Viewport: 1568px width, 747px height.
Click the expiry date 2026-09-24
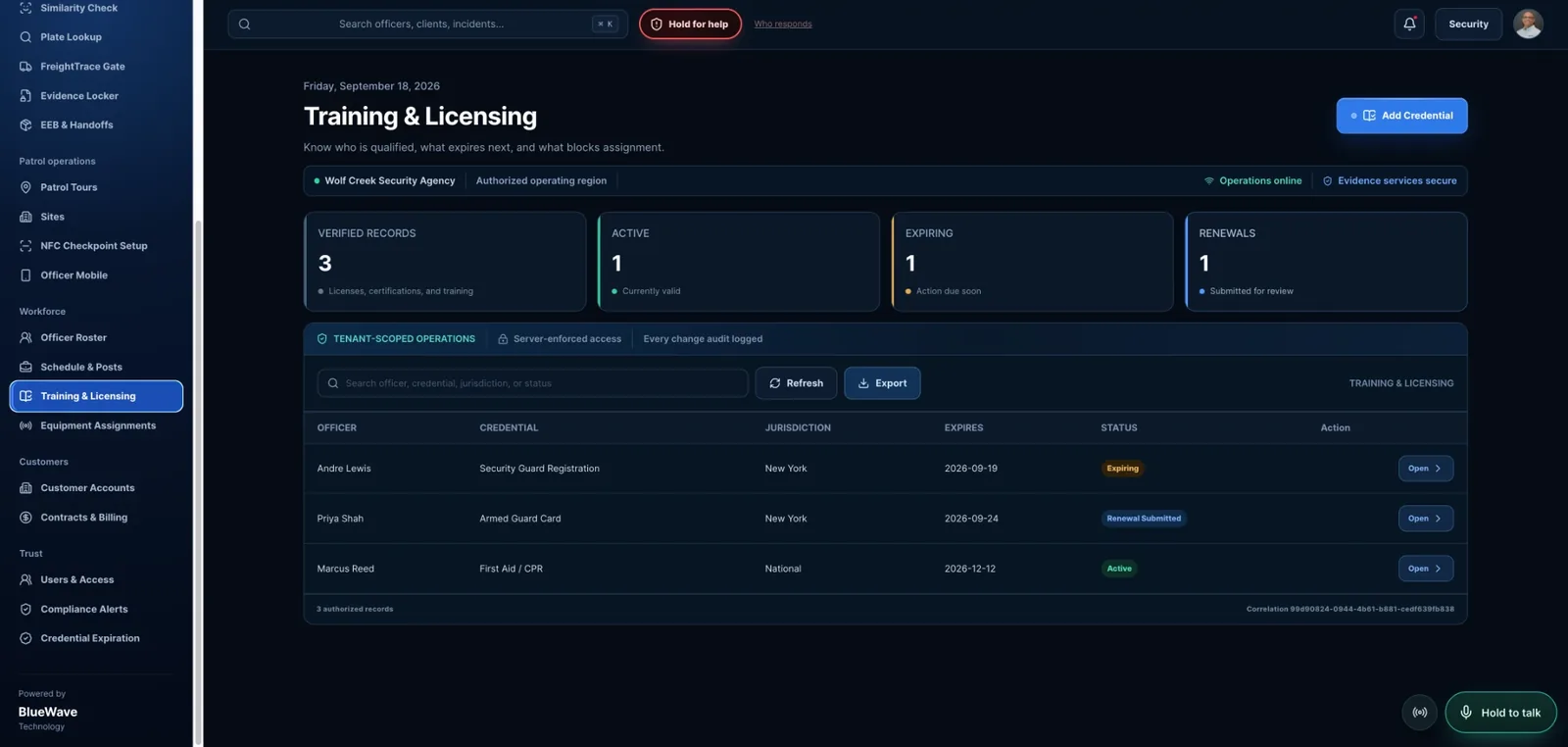(x=971, y=519)
